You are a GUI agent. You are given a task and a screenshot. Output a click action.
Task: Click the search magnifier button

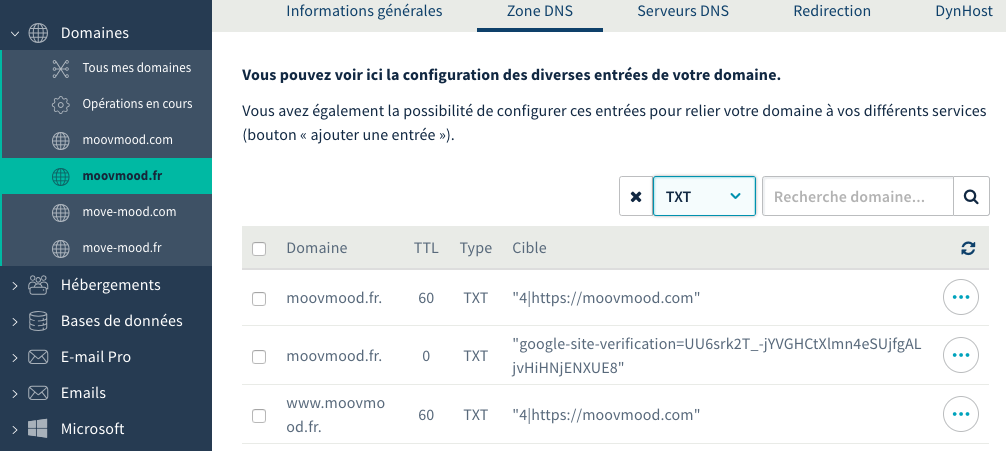pos(969,197)
